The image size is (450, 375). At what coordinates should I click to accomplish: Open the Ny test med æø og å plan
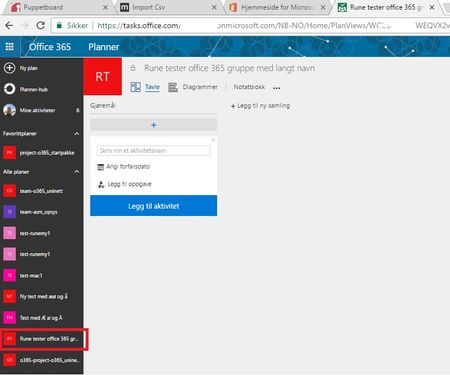(41, 296)
